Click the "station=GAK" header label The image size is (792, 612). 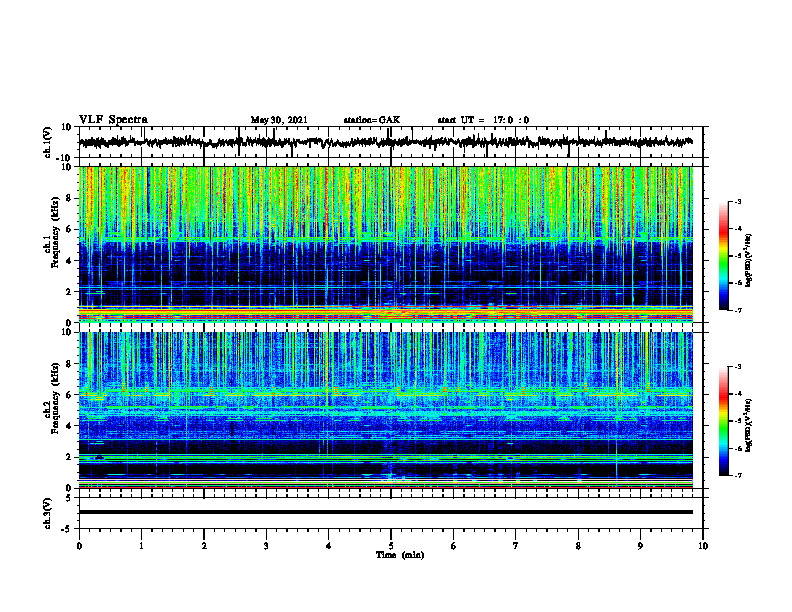372,120
